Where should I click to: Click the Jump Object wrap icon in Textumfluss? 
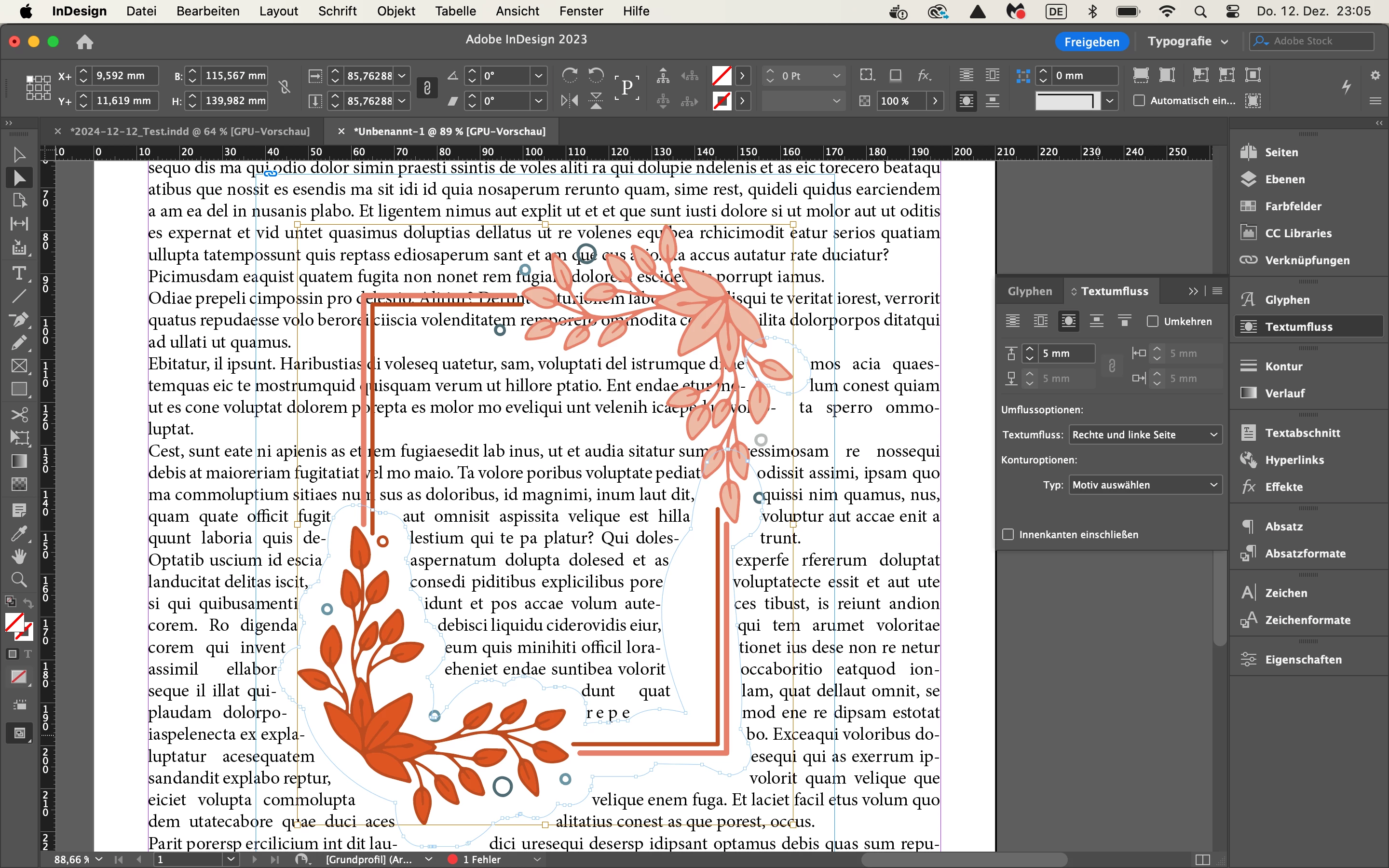click(1096, 322)
